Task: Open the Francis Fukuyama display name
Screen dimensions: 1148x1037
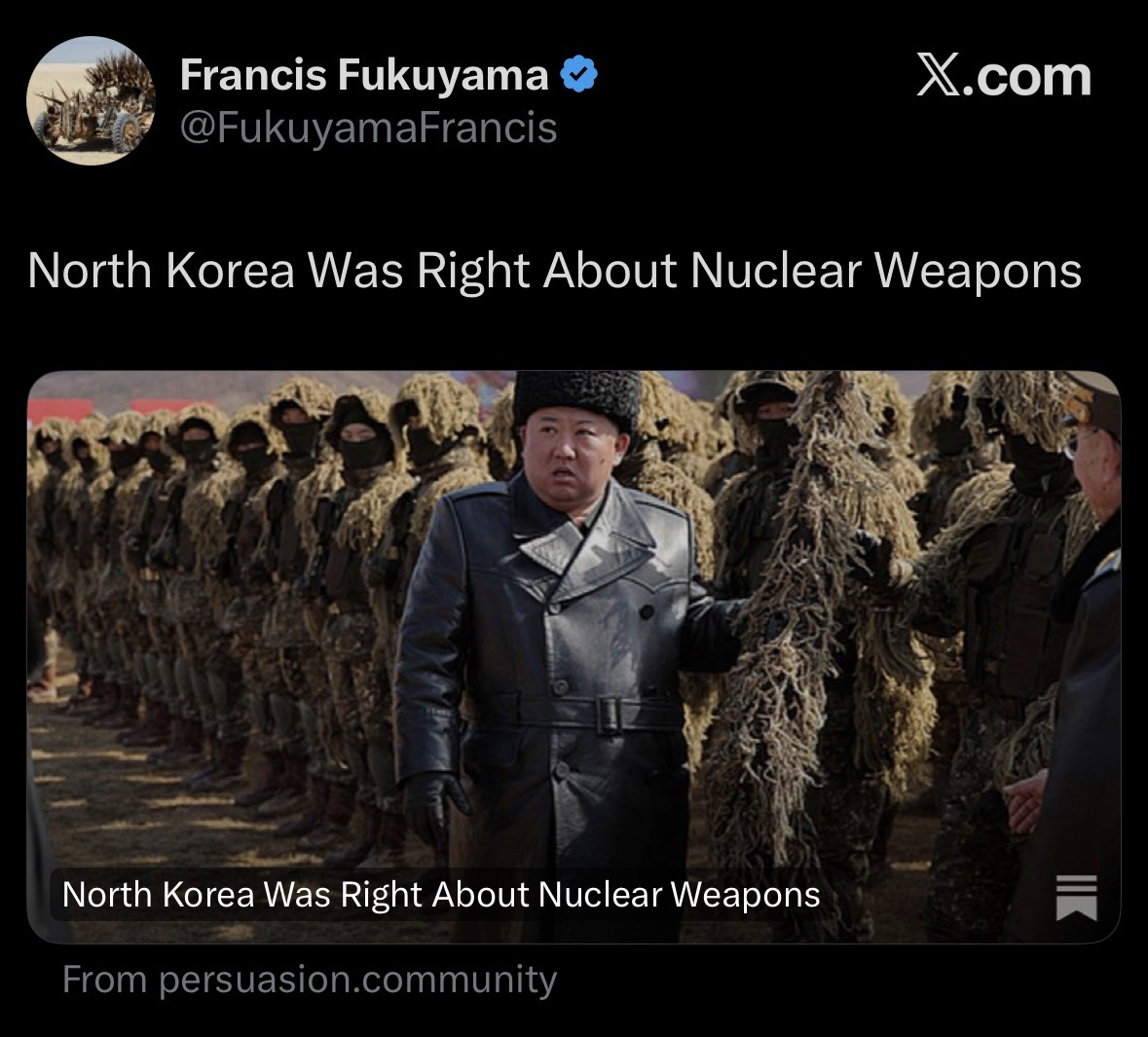Action: [x=364, y=75]
